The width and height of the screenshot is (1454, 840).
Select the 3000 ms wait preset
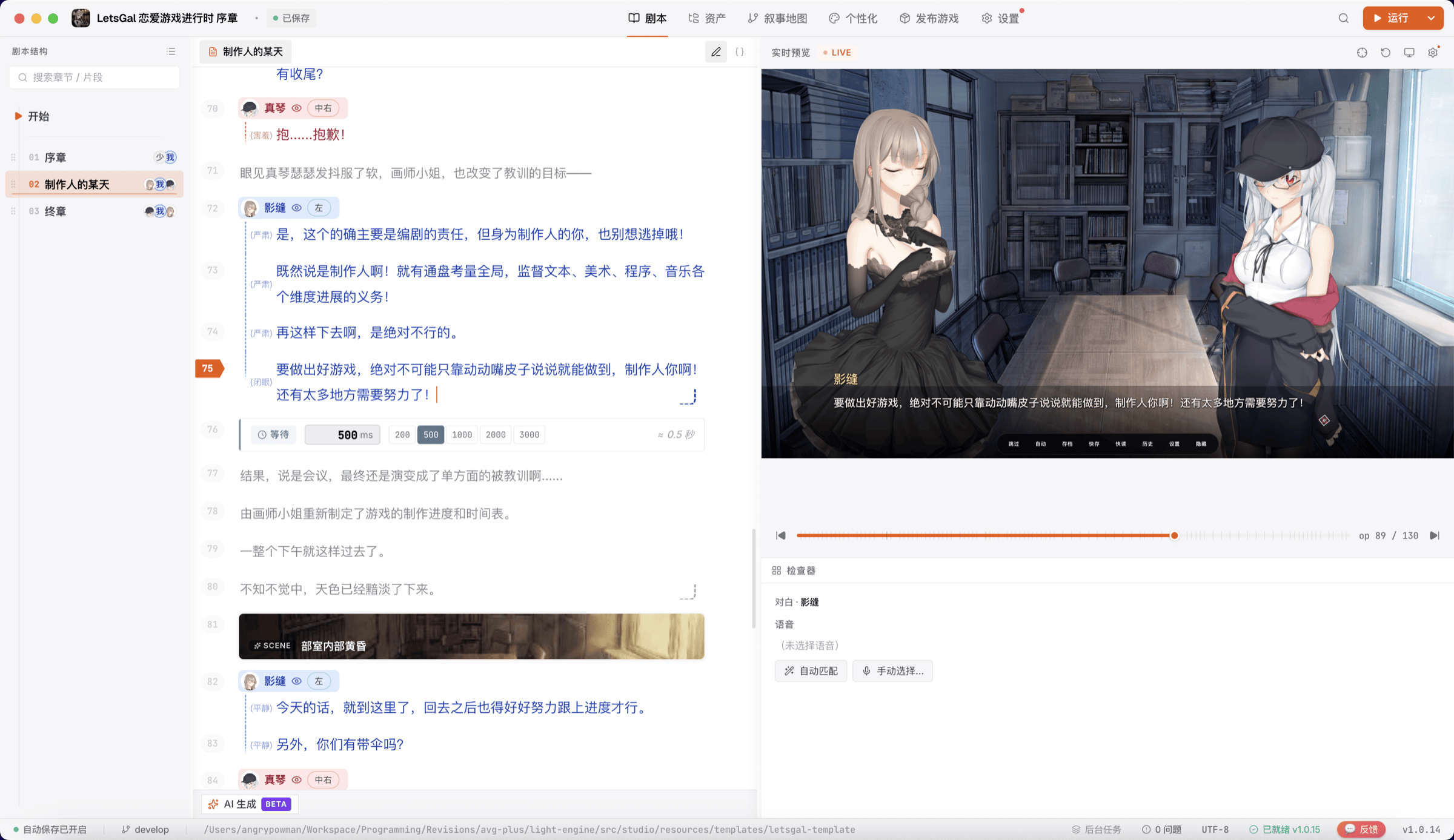pyautogui.click(x=529, y=435)
